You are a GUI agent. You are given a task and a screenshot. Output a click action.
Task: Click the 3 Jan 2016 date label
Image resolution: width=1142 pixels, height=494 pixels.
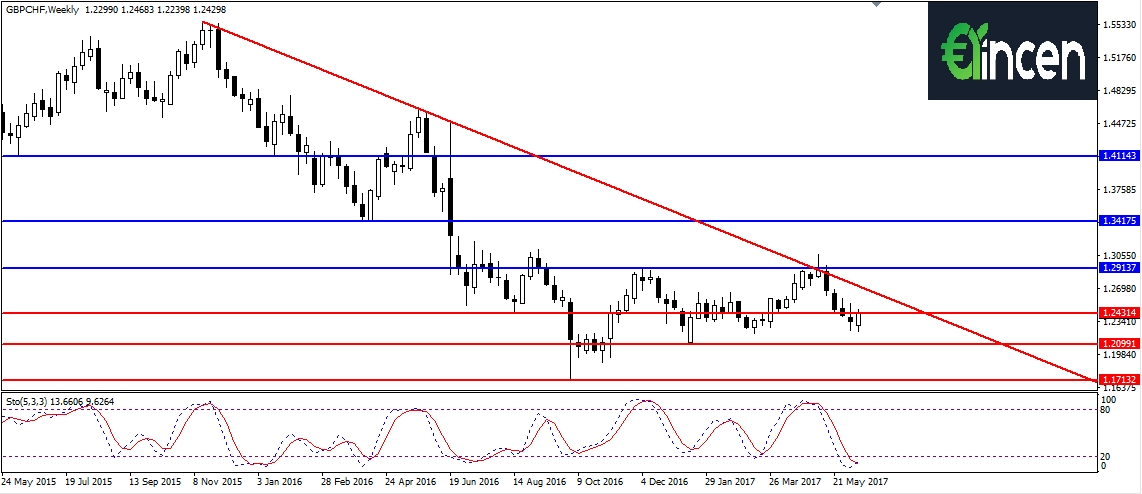(280, 482)
